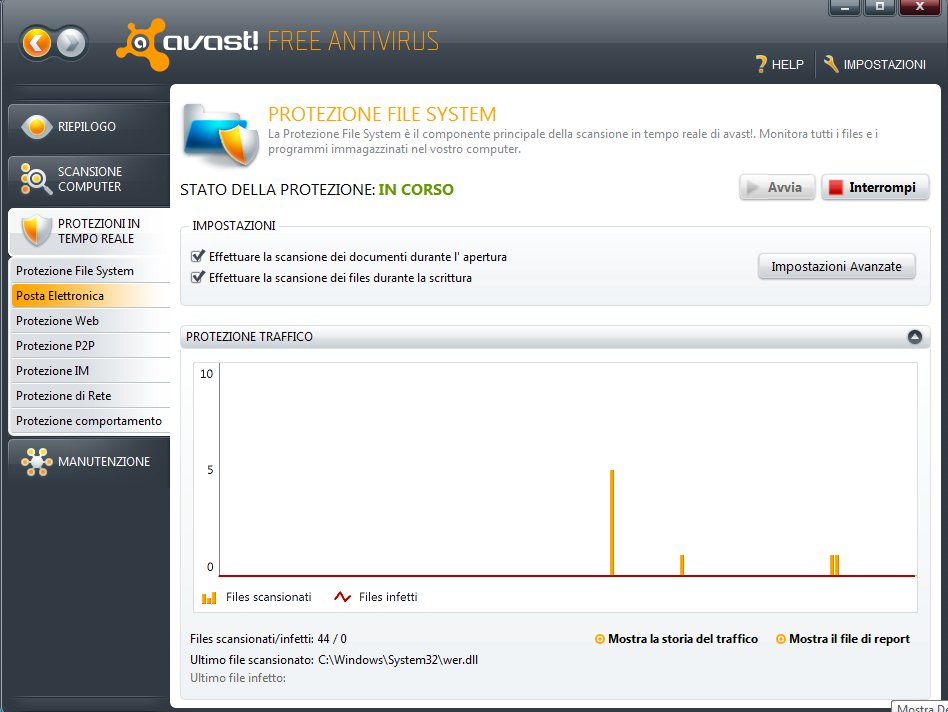948x712 pixels.
Task: Click the last scanned file path wer.dll
Action: point(398,659)
